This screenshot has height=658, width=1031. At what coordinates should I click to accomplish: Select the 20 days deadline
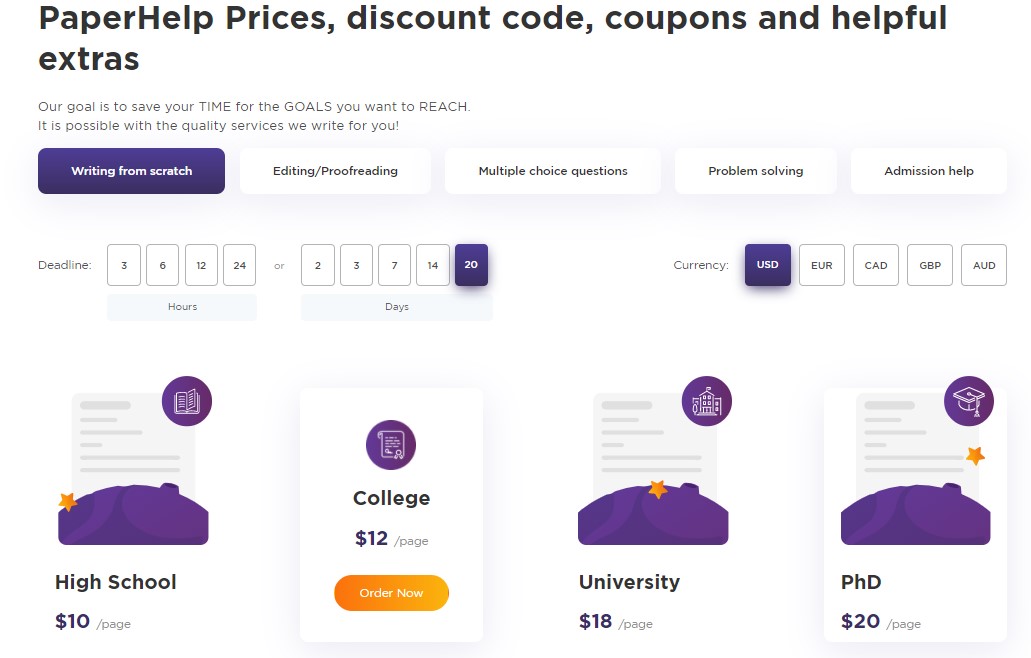471,265
